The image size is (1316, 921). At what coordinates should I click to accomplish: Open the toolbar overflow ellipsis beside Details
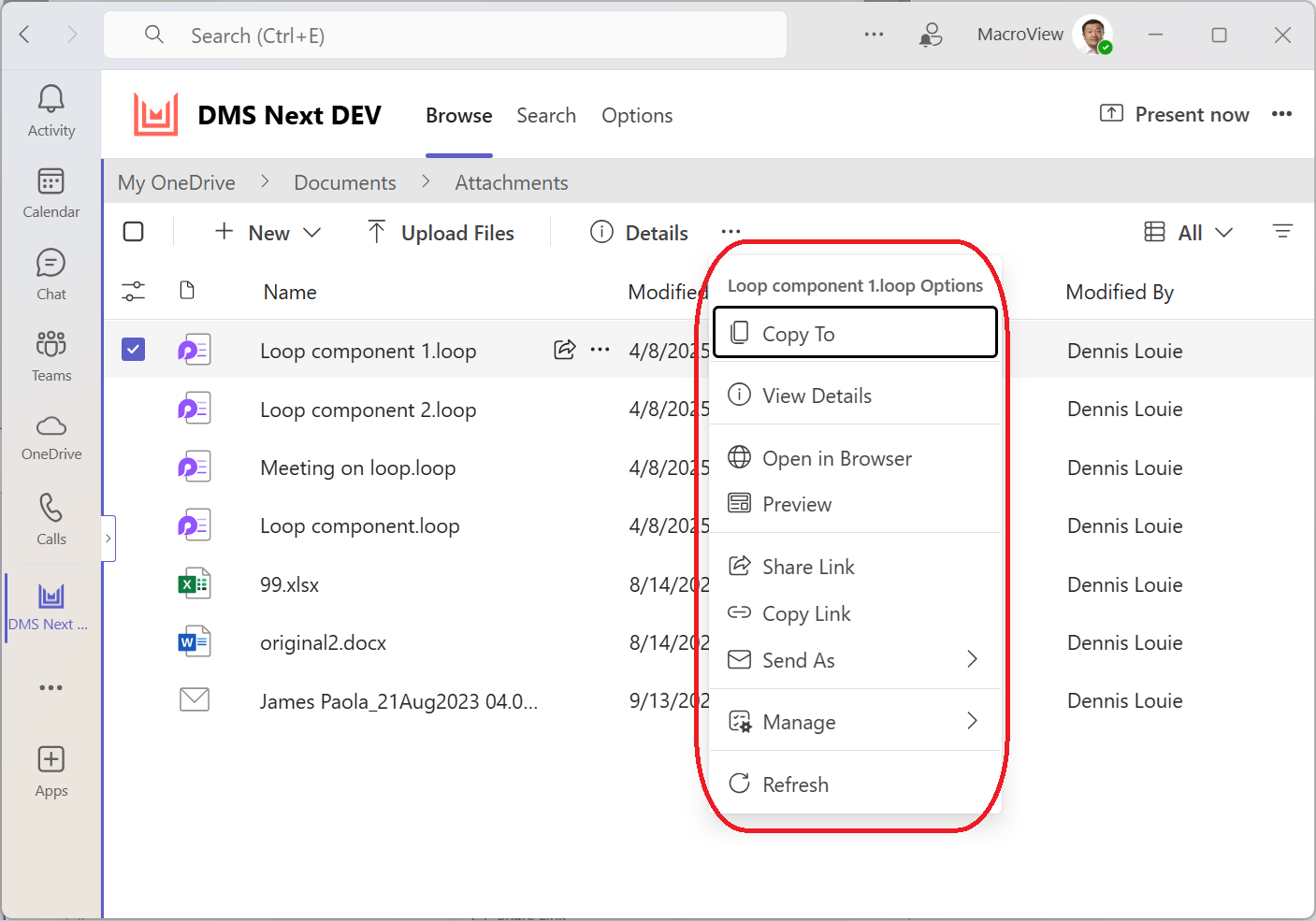(730, 232)
